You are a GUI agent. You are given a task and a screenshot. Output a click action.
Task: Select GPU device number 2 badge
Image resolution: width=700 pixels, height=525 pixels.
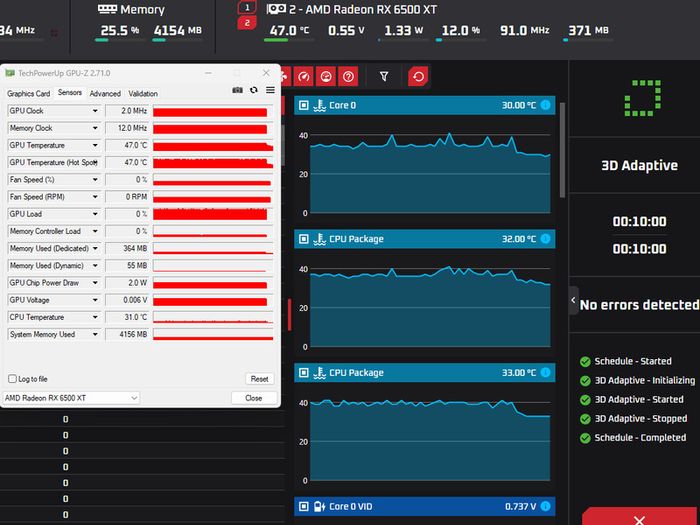tap(247, 23)
